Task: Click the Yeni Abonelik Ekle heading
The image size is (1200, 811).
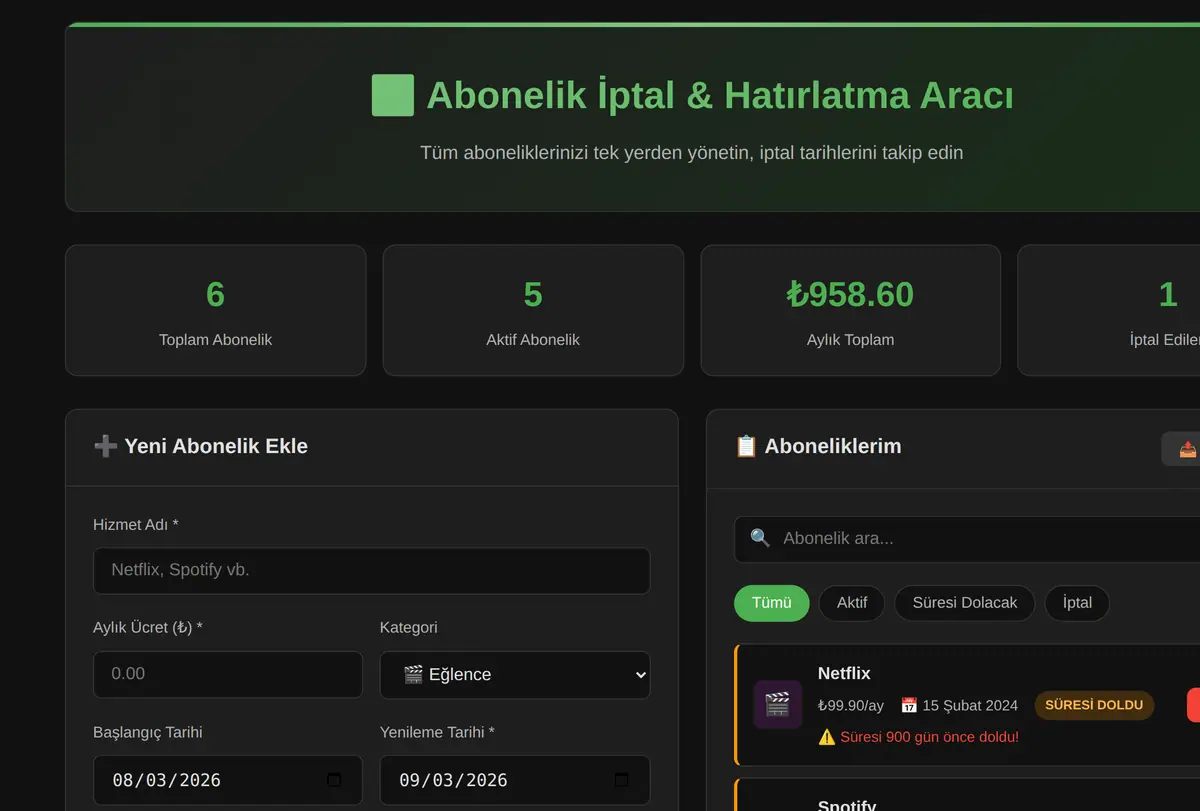Action: click(216, 446)
